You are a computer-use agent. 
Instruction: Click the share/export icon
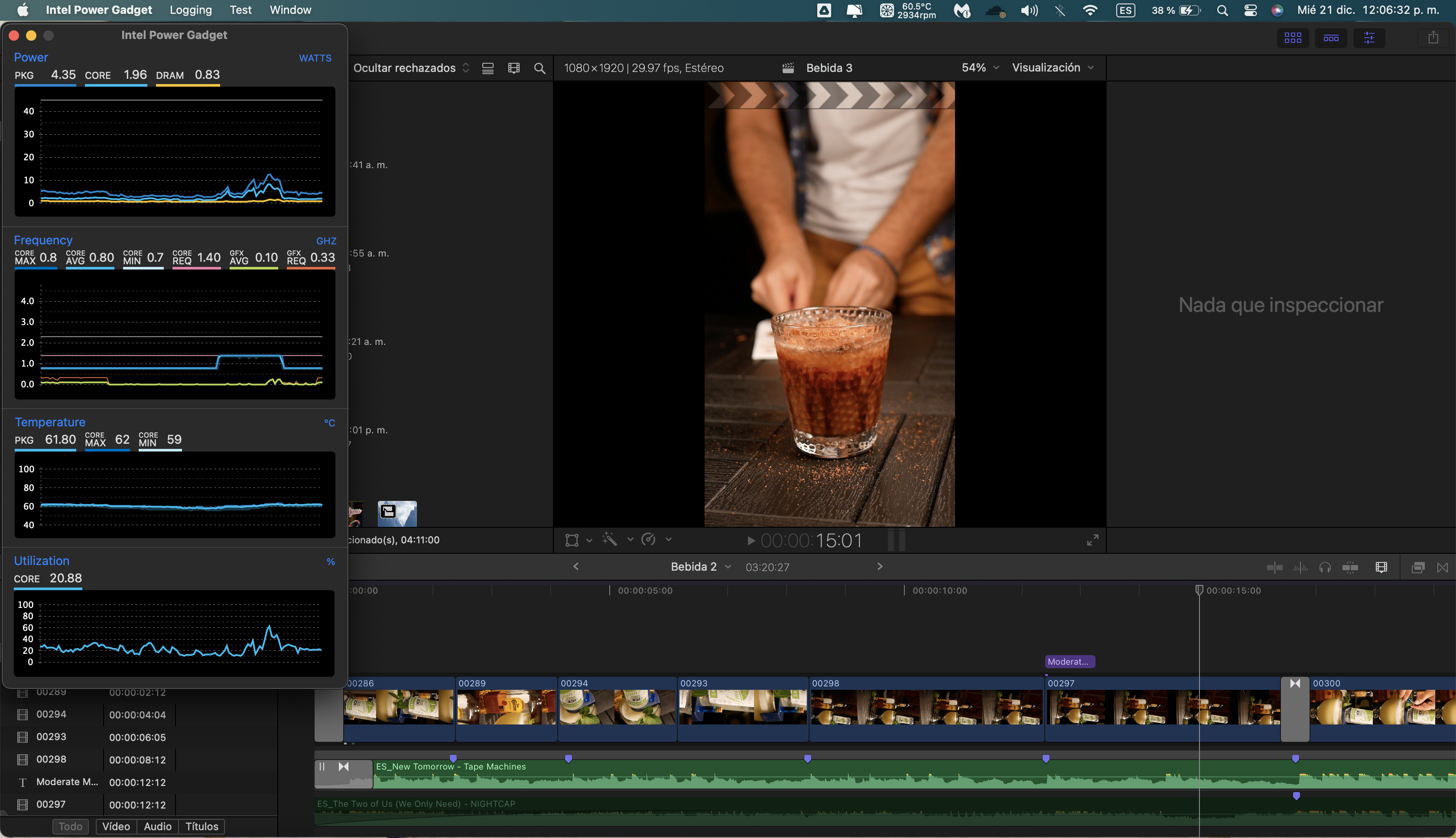click(1433, 38)
